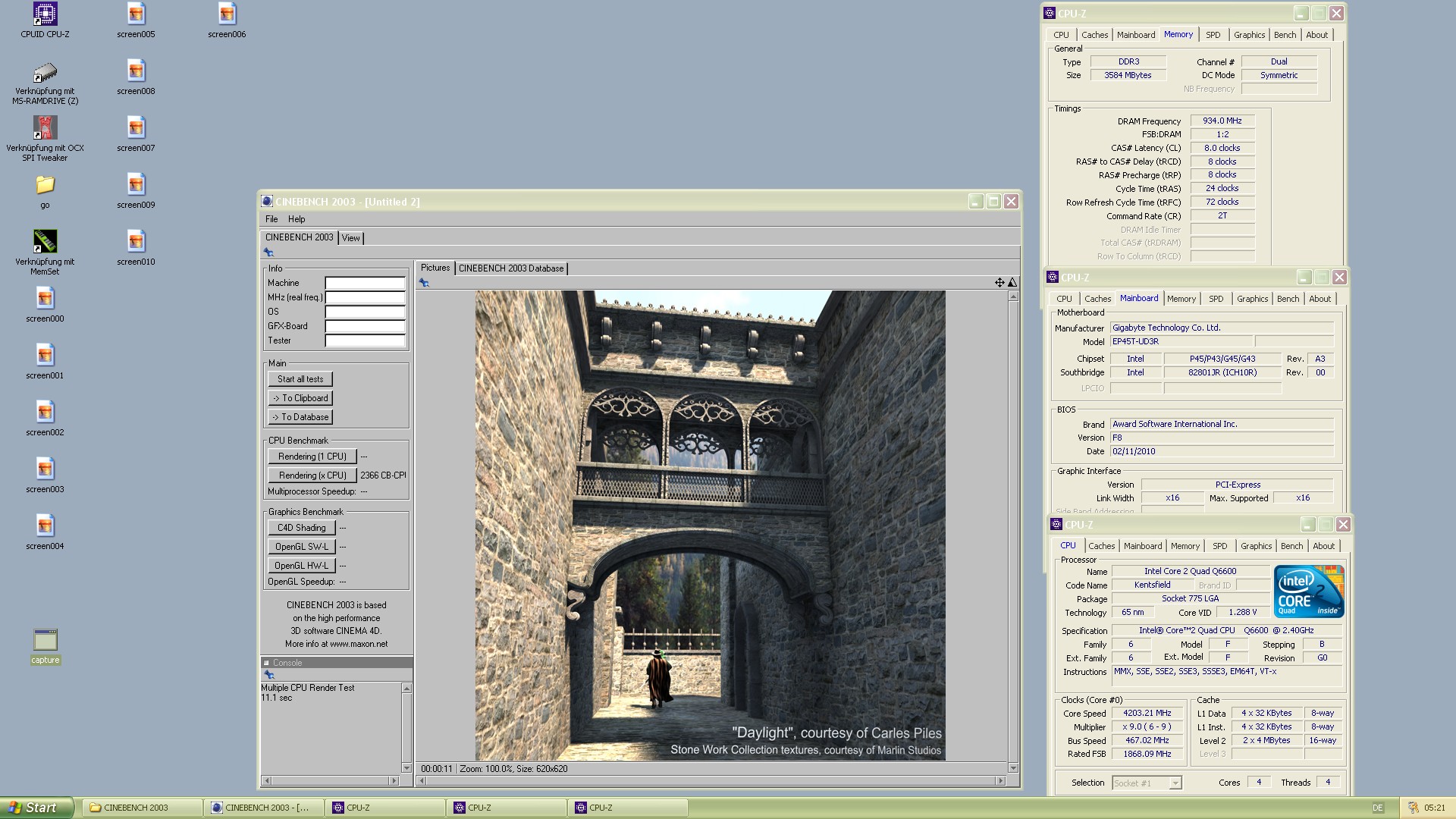The width and height of the screenshot is (1456, 819).
Task: Open Graphics tab in the middle CPU-Z window
Action: [1252, 299]
